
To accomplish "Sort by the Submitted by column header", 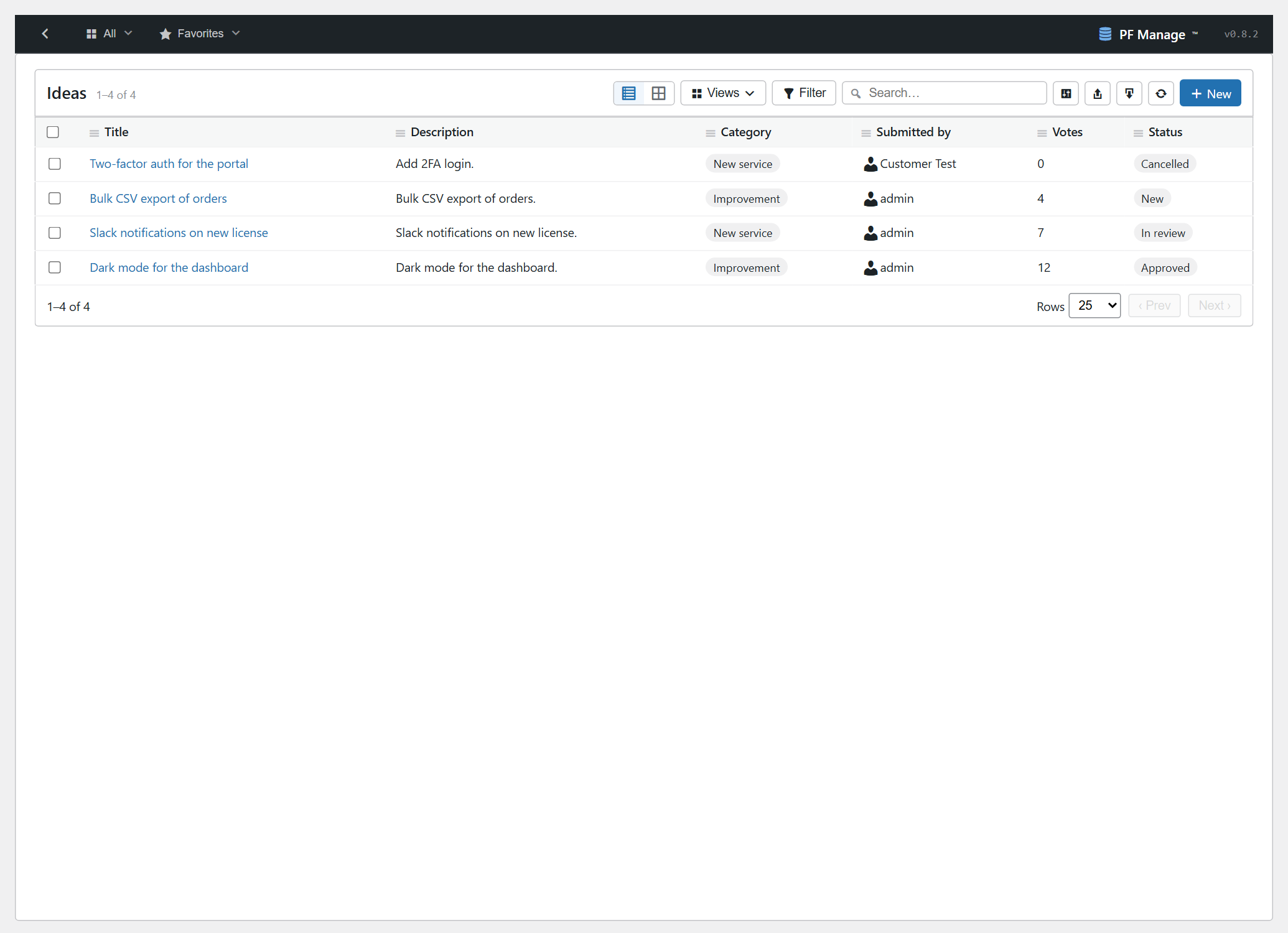I will tap(913, 132).
